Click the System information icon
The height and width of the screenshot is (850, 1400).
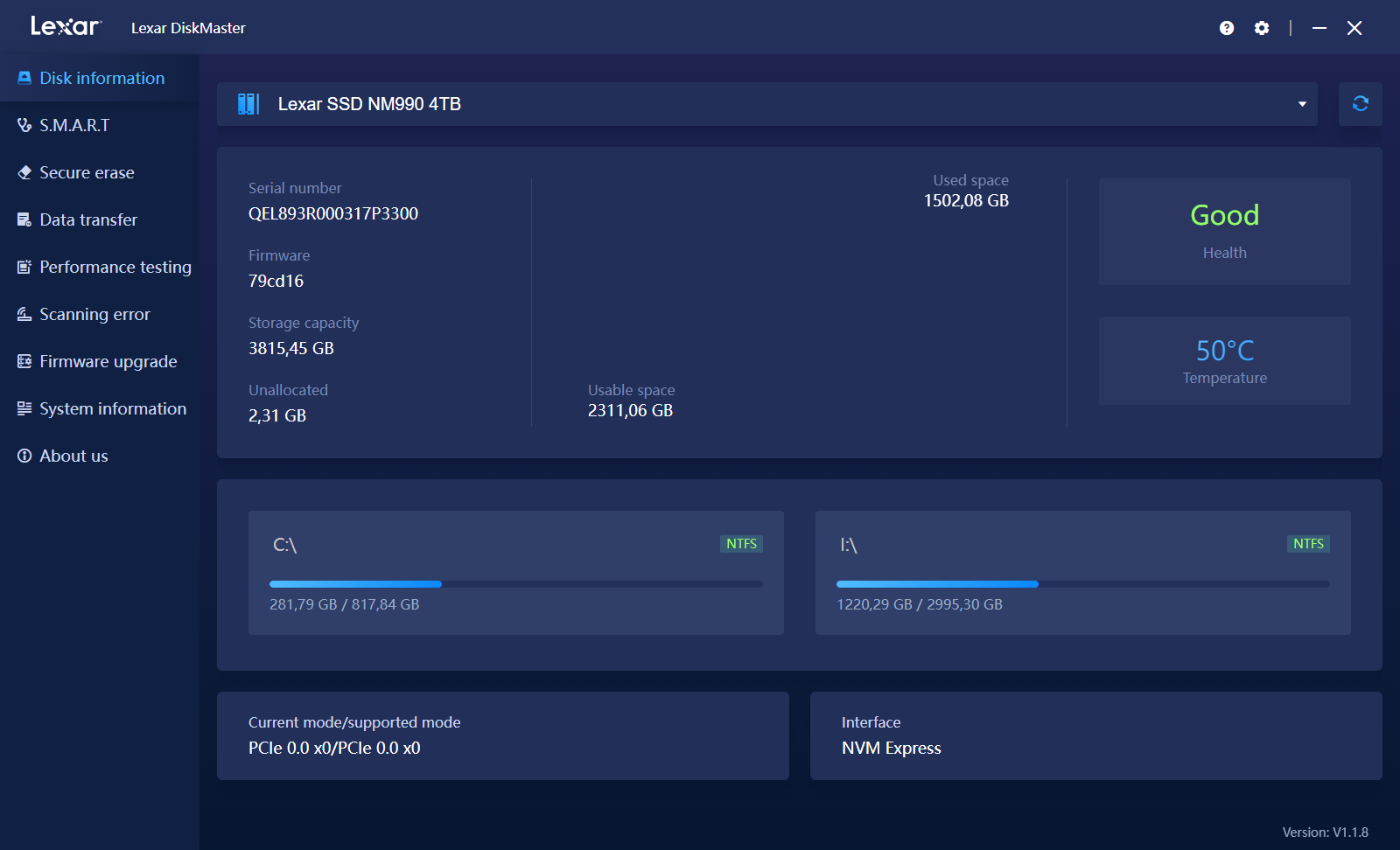click(x=24, y=408)
